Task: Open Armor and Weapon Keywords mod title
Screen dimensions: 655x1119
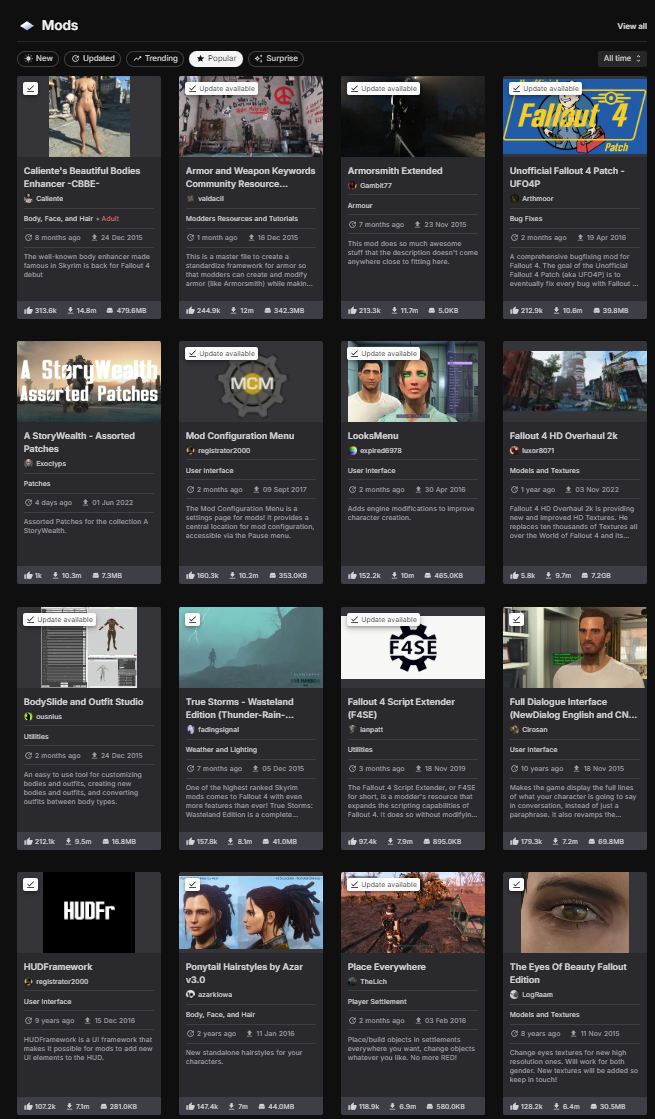Action: (250, 177)
